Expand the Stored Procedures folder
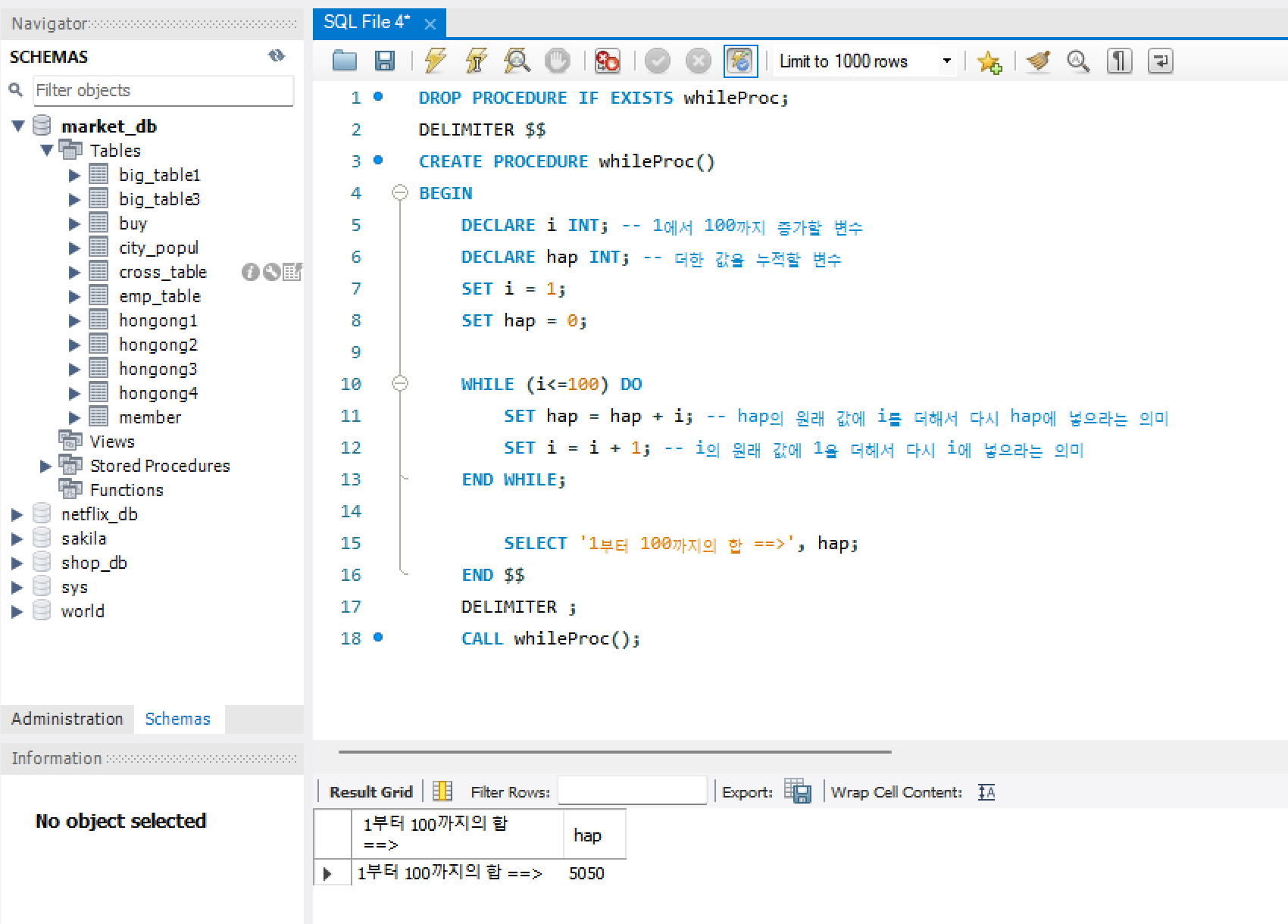 [45, 466]
